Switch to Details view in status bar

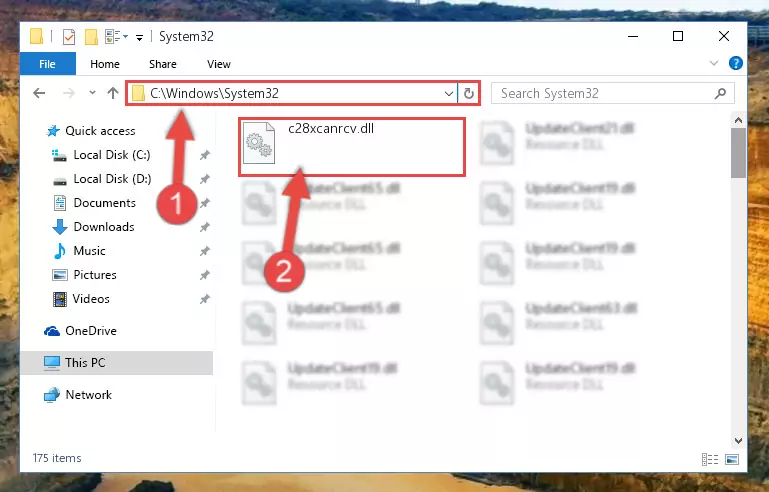click(710, 460)
